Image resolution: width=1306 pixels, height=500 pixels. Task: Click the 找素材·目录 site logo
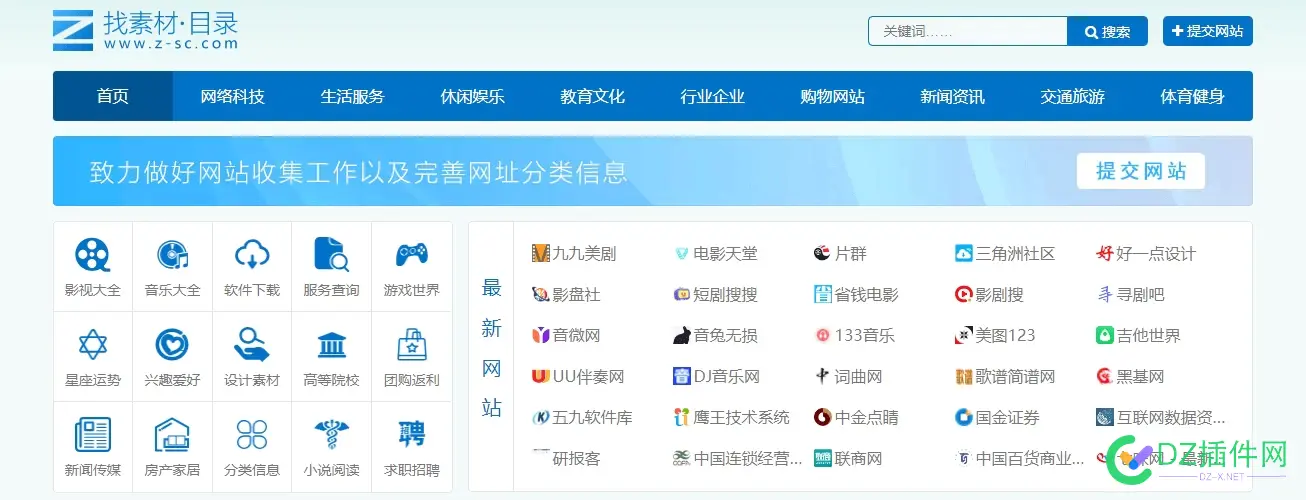tap(146, 30)
